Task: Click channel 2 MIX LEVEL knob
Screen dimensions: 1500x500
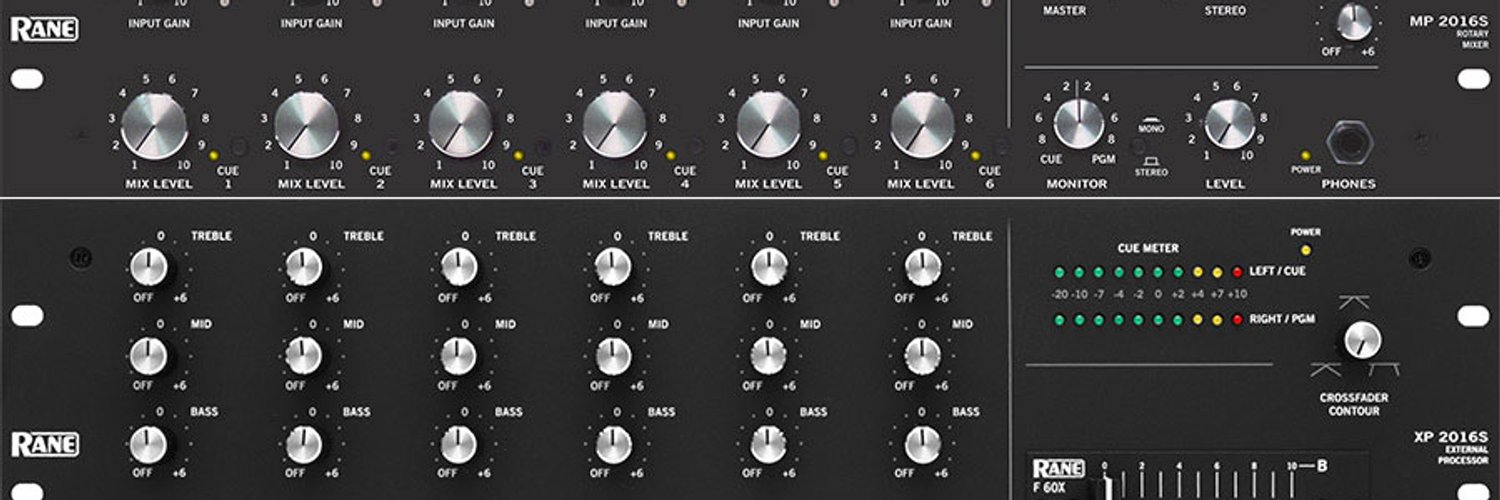Action: pos(306,125)
